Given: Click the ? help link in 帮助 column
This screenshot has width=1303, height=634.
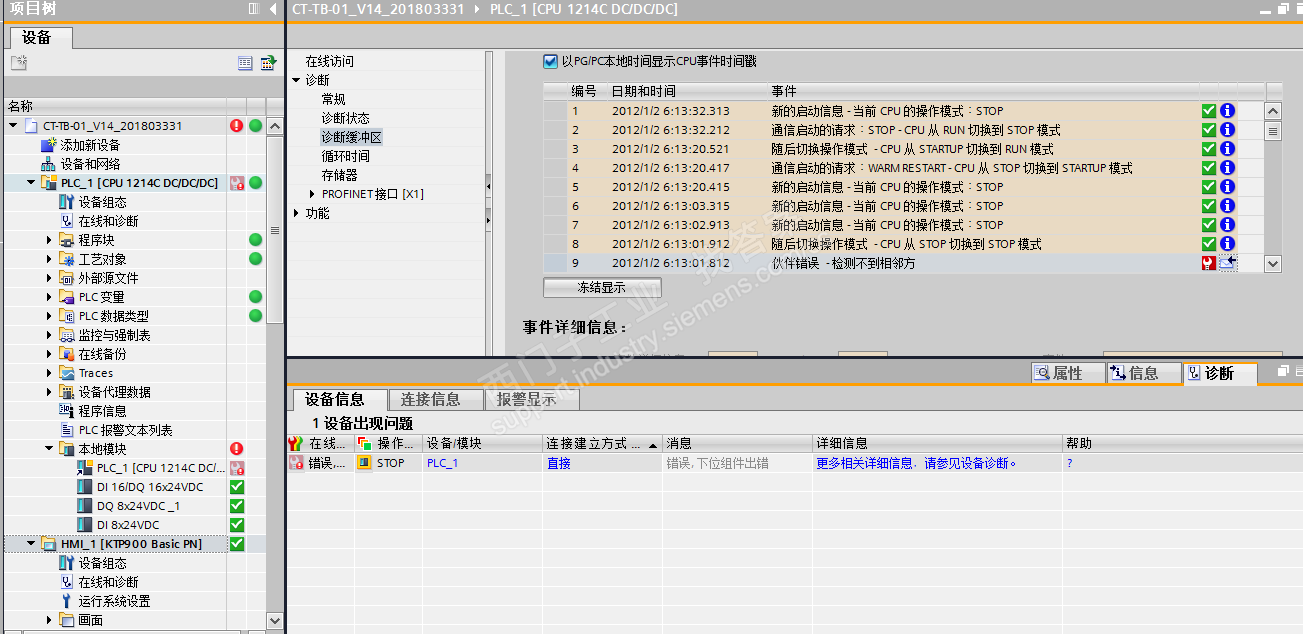Looking at the screenshot, I should click(x=1069, y=463).
